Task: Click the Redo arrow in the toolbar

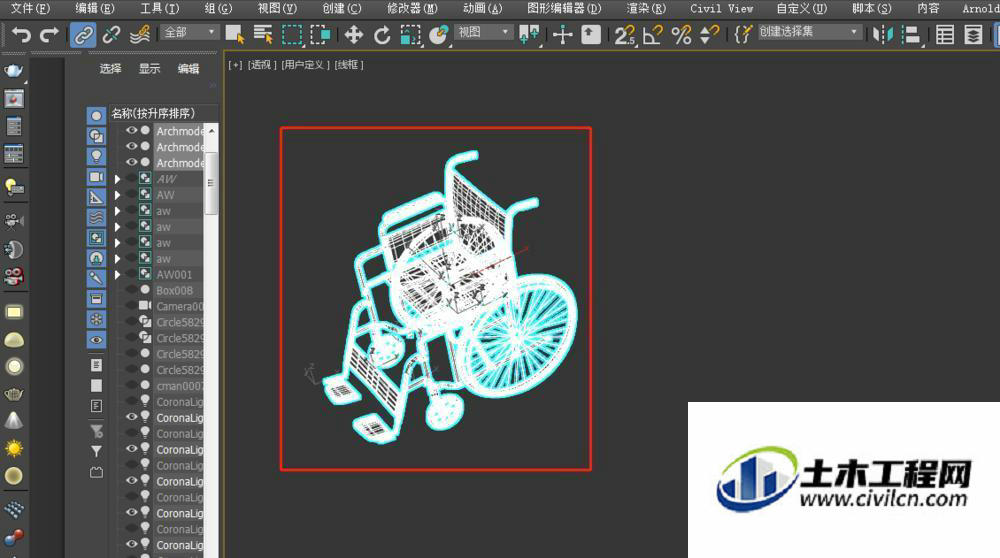Action: [x=50, y=34]
